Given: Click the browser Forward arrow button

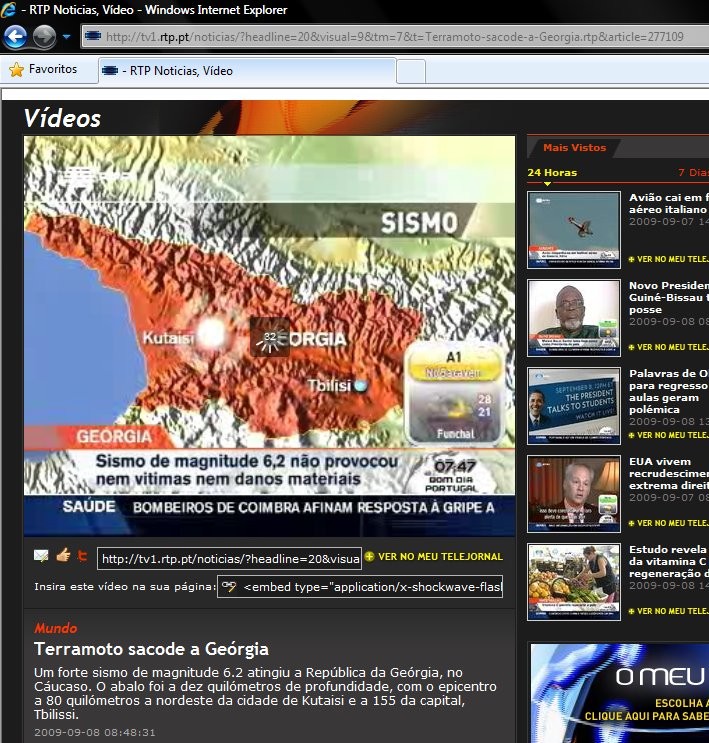Looking at the screenshot, I should pos(45,36).
